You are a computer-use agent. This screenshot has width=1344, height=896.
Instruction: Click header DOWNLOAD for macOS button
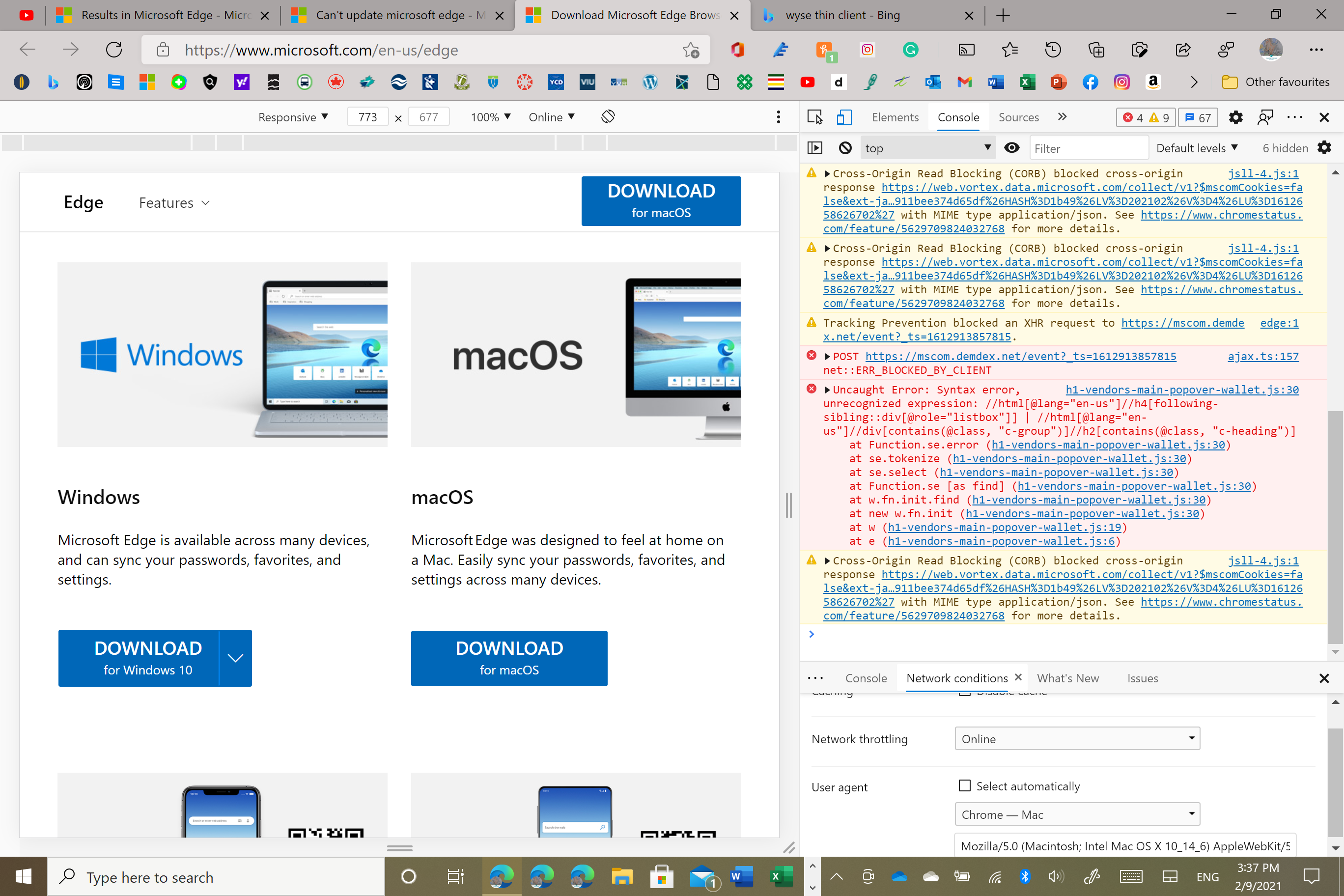pyautogui.click(x=661, y=201)
